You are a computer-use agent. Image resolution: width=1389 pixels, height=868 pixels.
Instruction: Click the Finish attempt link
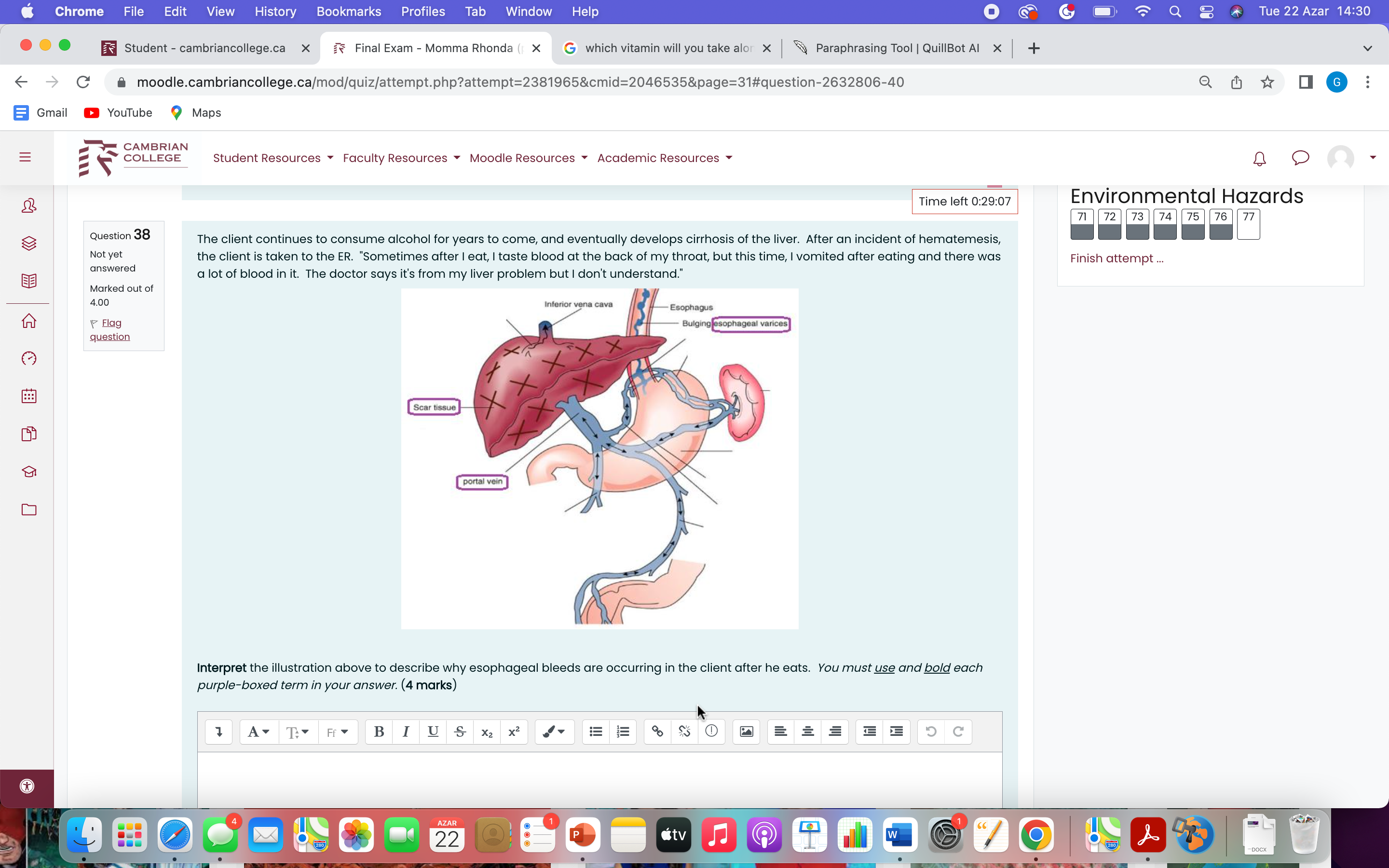(1116, 258)
